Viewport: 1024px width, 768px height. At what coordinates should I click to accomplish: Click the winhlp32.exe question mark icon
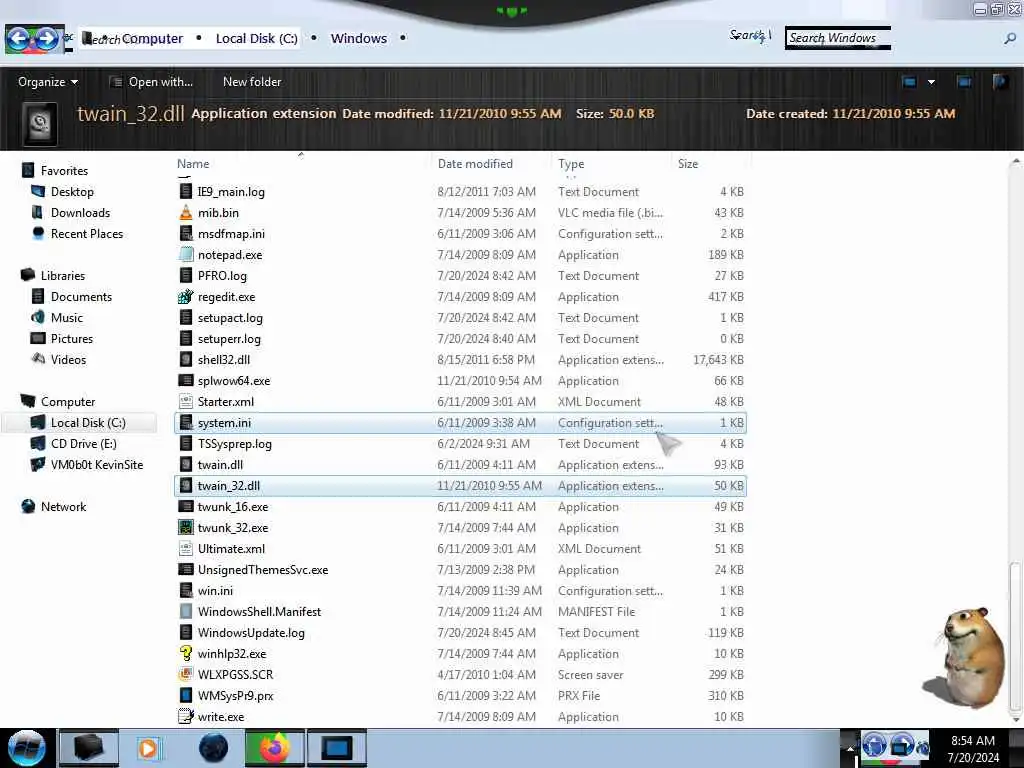click(x=186, y=654)
